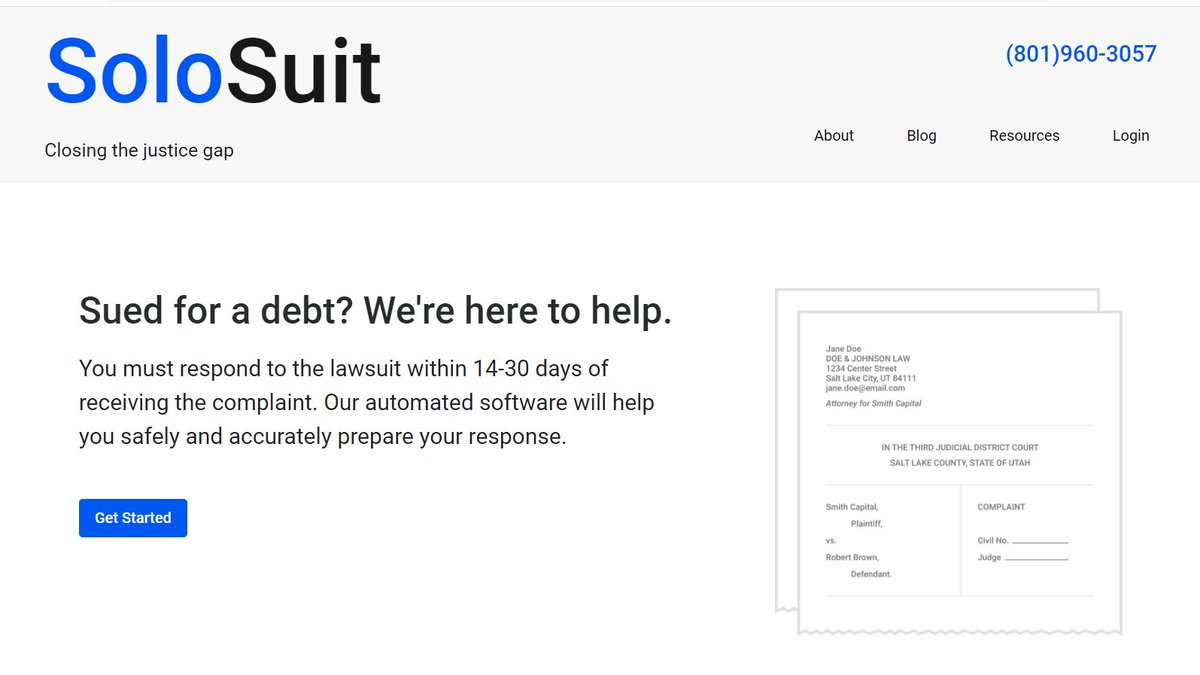Screen dimensions: 1200x675
Task: Go to the Blog page
Action: (922, 135)
